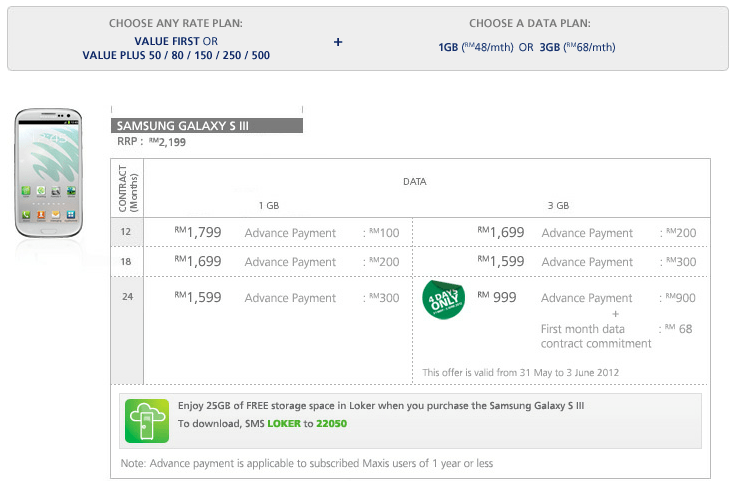Click RM300 advance payment in the 24 month 1 GB cell
The width and height of the screenshot is (736, 491).
click(384, 298)
